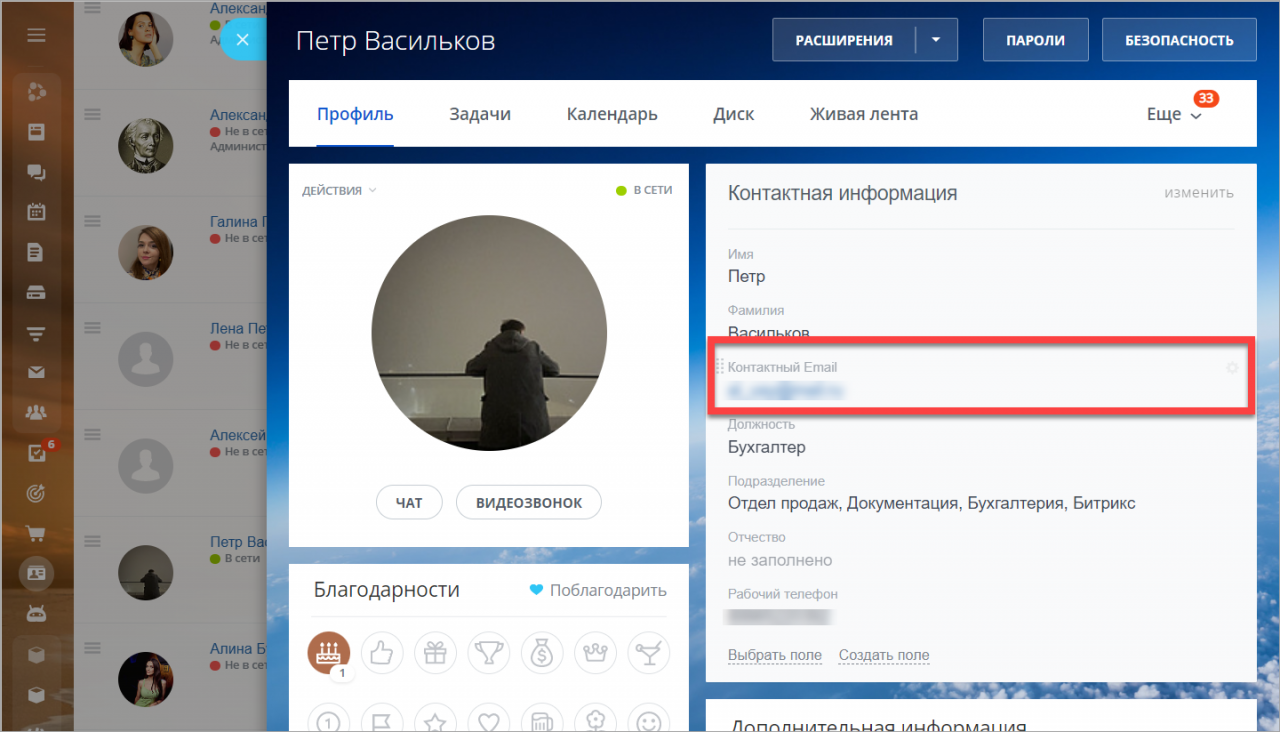Select the cocktail glass gratitude badge

(x=649, y=653)
